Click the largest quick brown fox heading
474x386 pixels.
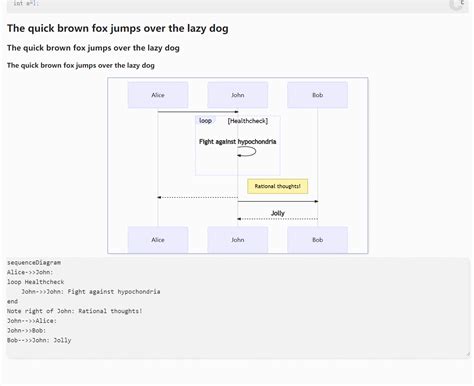tap(118, 28)
